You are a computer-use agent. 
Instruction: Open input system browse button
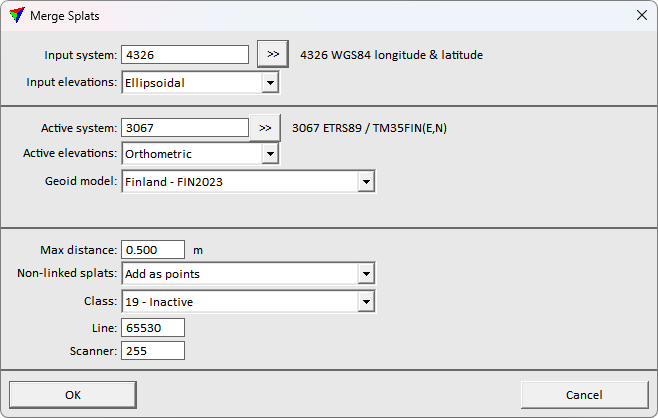tap(273, 54)
